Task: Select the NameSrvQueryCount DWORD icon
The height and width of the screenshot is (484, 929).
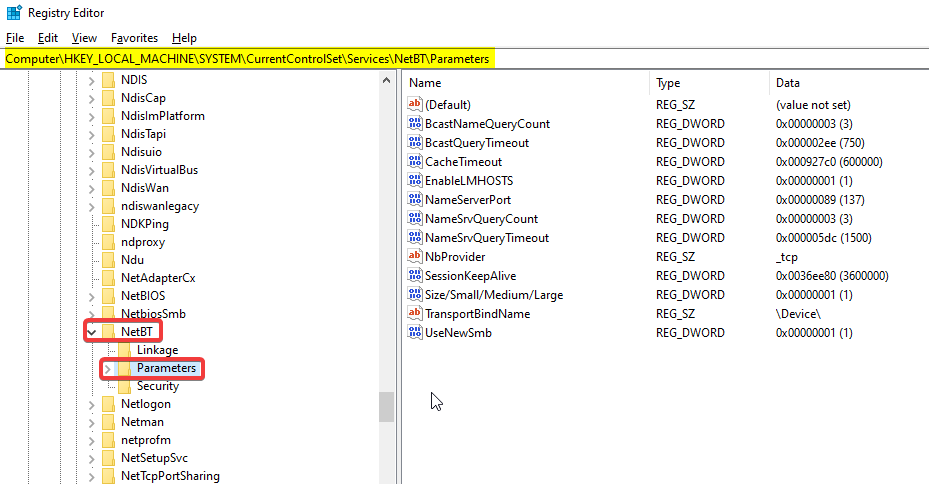Action: (415, 218)
